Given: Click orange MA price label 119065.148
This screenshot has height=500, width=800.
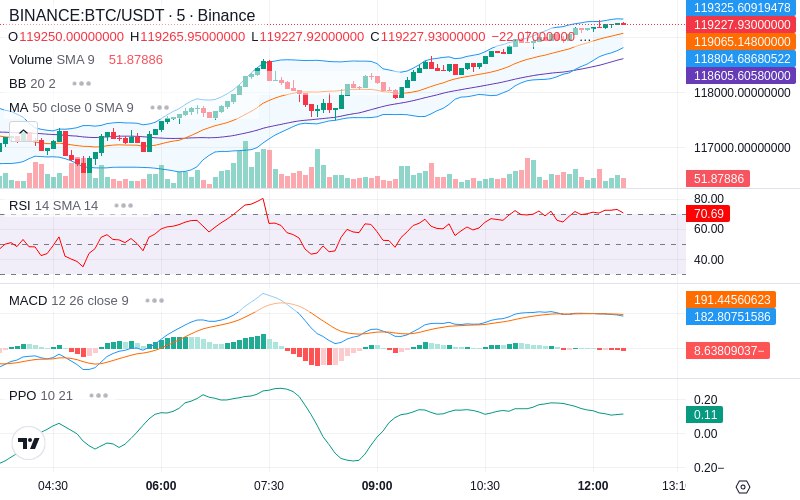Looking at the screenshot, I should tap(741, 41).
